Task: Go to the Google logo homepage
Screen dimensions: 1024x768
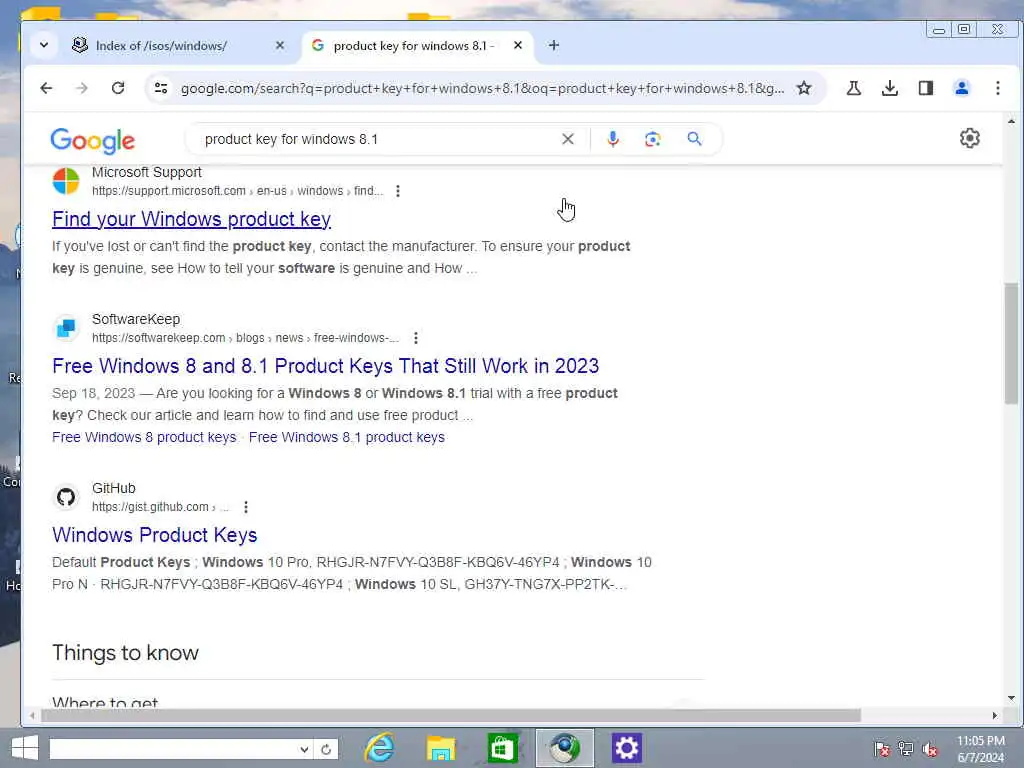Action: [x=92, y=140]
